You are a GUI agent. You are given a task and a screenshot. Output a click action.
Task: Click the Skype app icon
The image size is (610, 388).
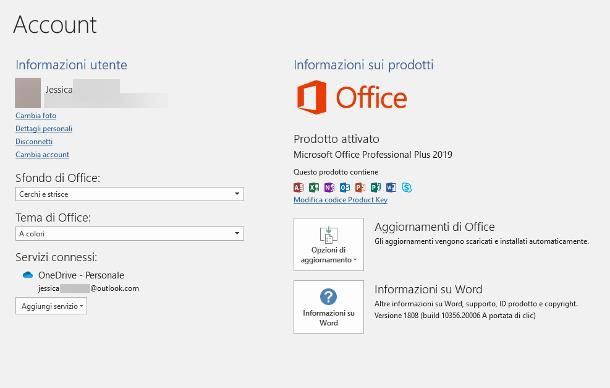[407, 187]
